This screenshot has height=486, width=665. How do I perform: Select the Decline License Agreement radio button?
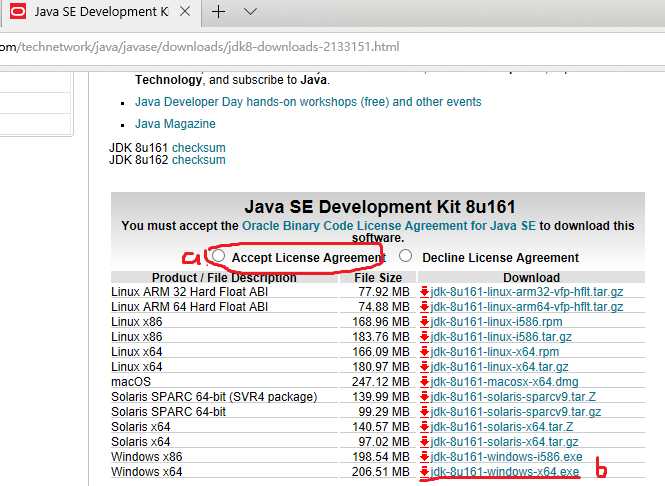[405, 256]
